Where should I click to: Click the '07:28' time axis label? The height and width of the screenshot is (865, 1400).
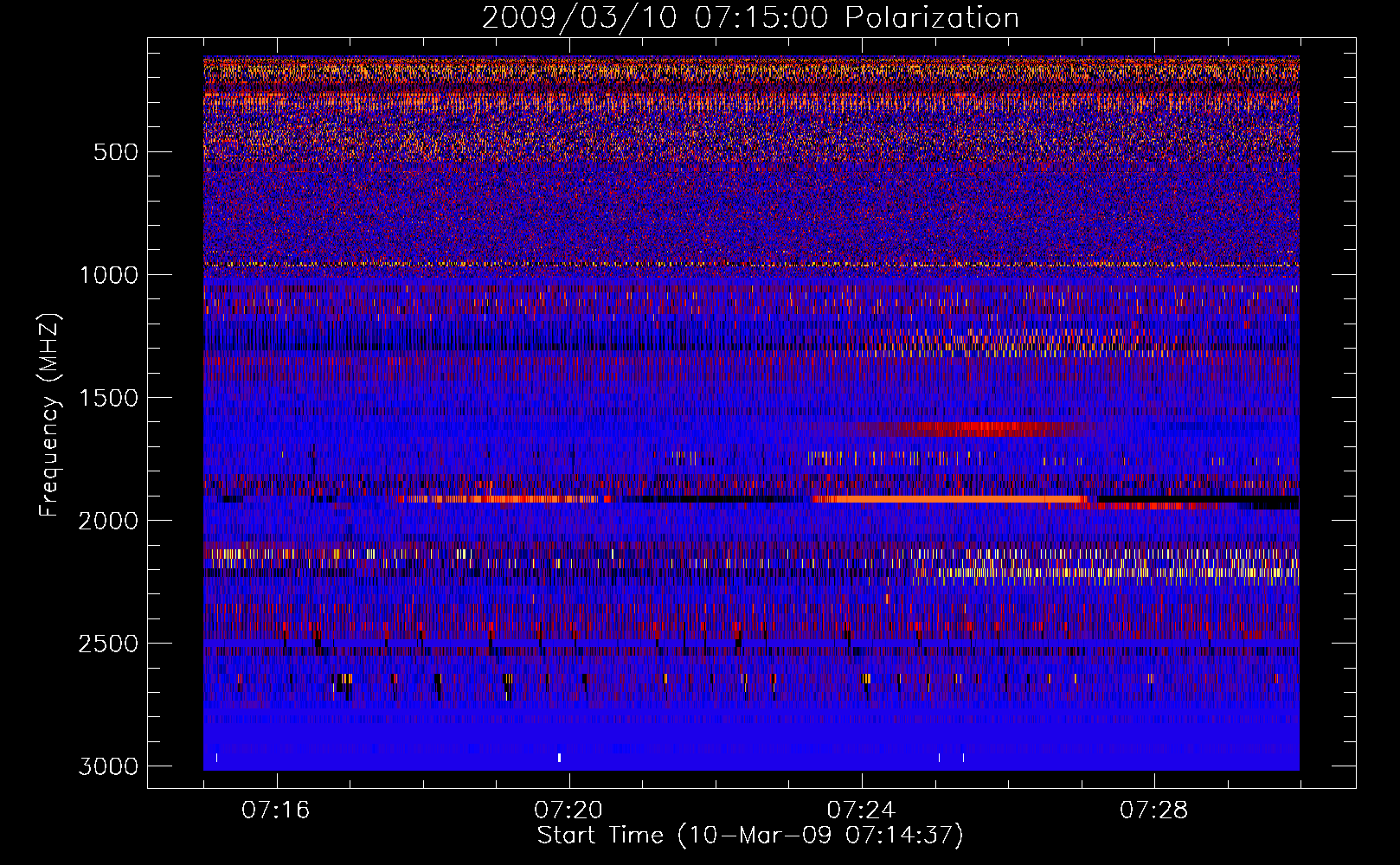[x=1153, y=810]
